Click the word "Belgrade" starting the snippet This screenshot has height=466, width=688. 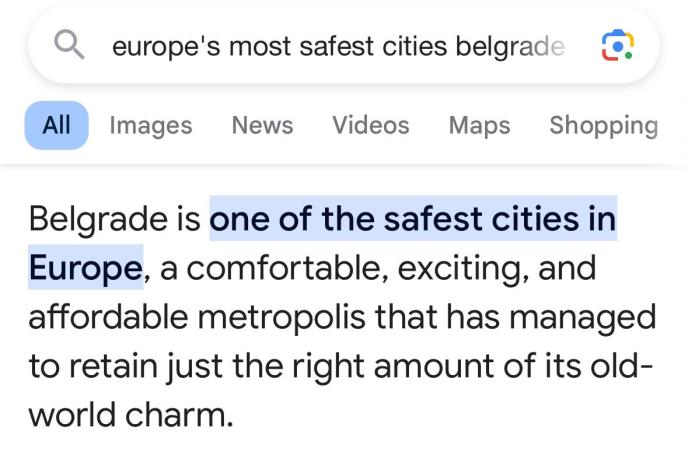pos(100,218)
